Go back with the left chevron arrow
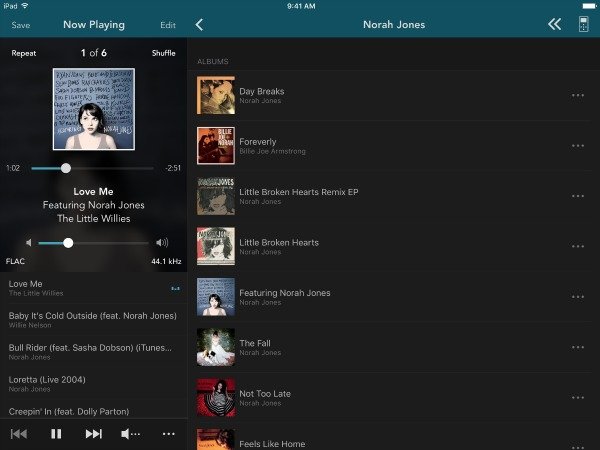The height and width of the screenshot is (450, 600). point(199,25)
